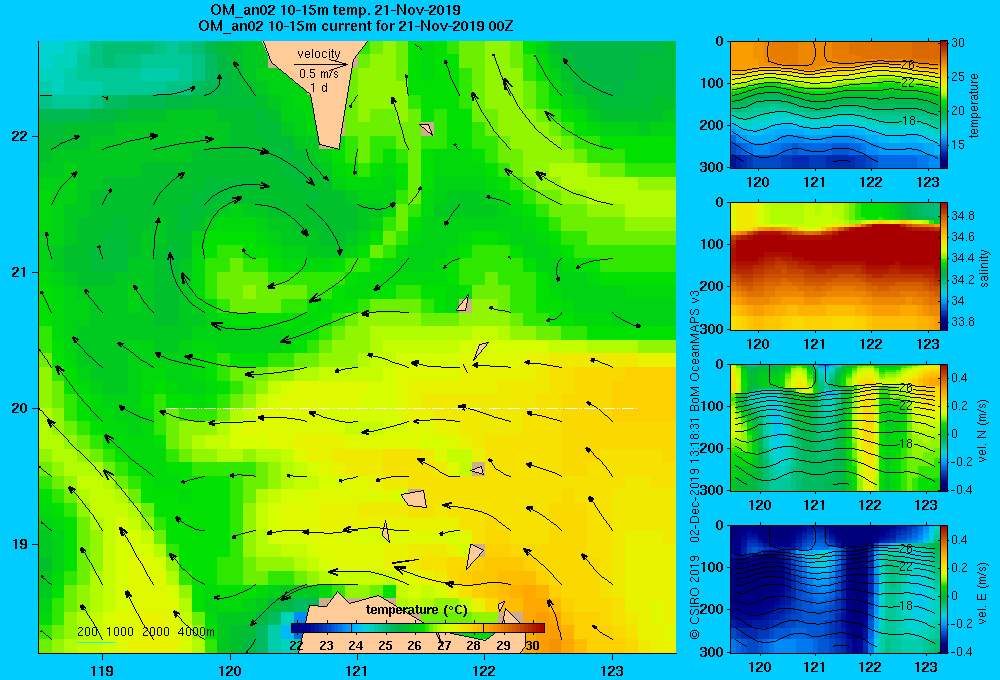Viewport: 1000px width, 680px height.
Task: Click the '1 d' text under the velocity scale
Action: coord(319,87)
